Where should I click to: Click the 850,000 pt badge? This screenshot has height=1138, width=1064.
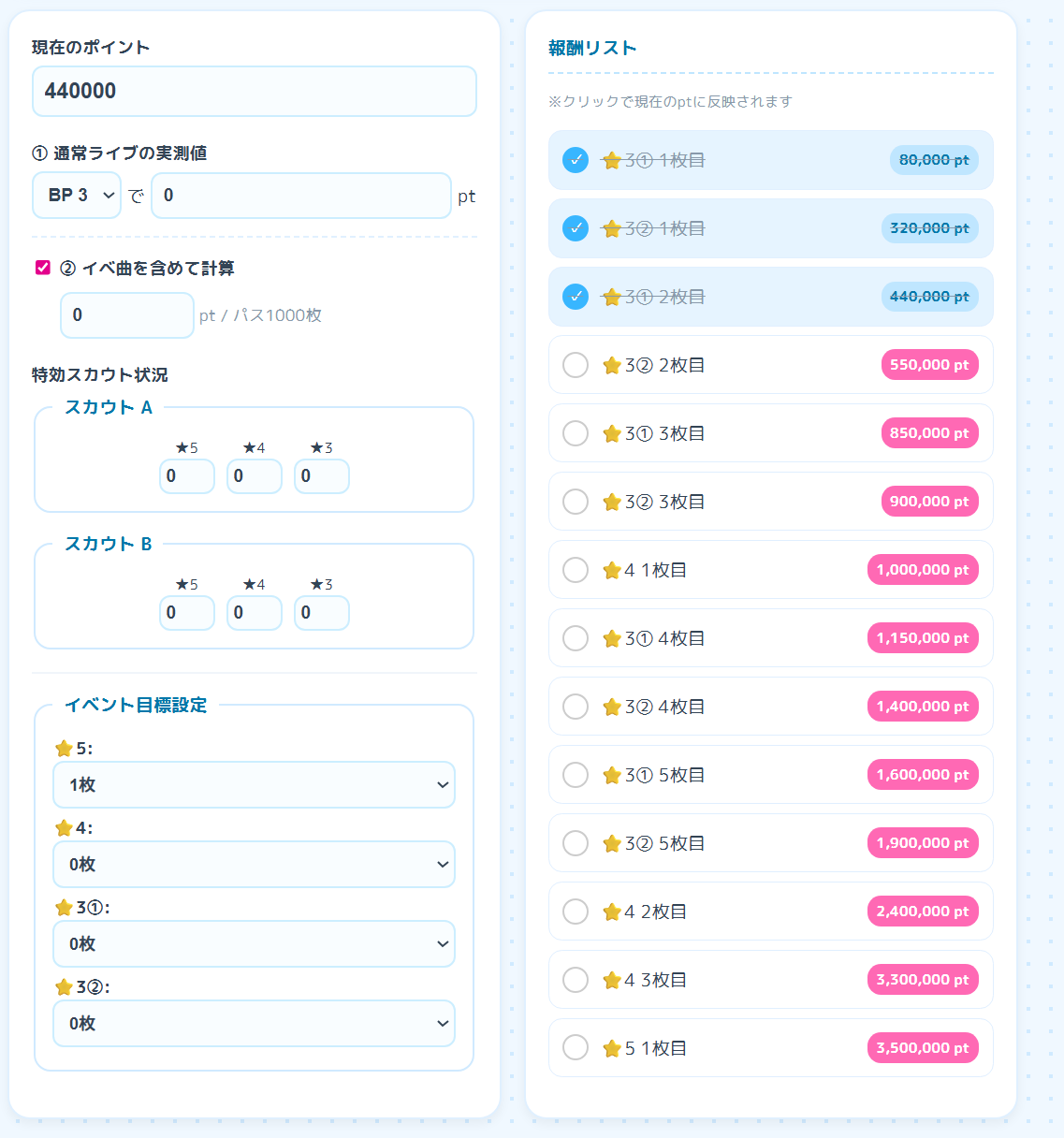pyautogui.click(x=929, y=433)
